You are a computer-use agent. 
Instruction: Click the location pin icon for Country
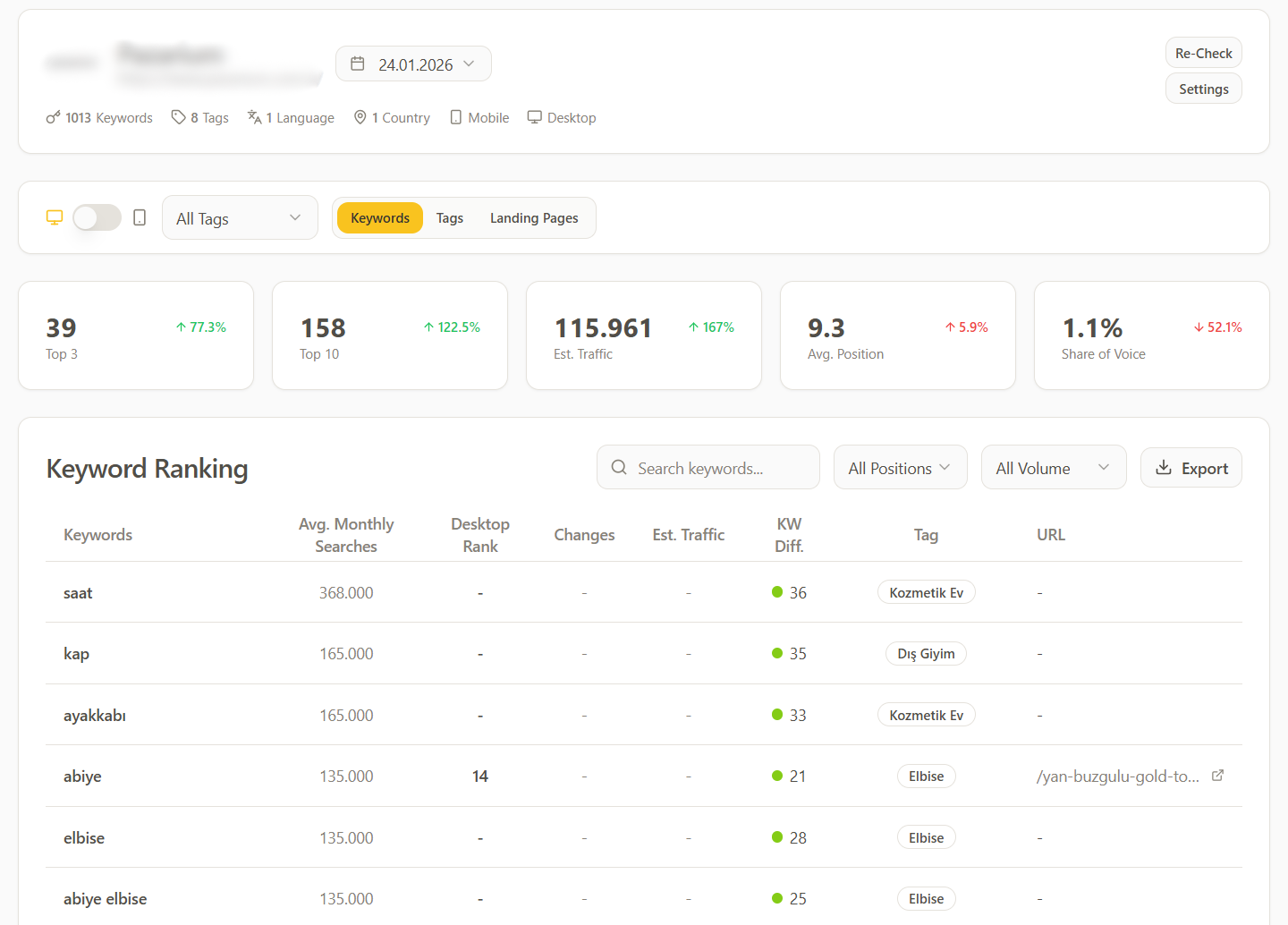[x=360, y=117]
